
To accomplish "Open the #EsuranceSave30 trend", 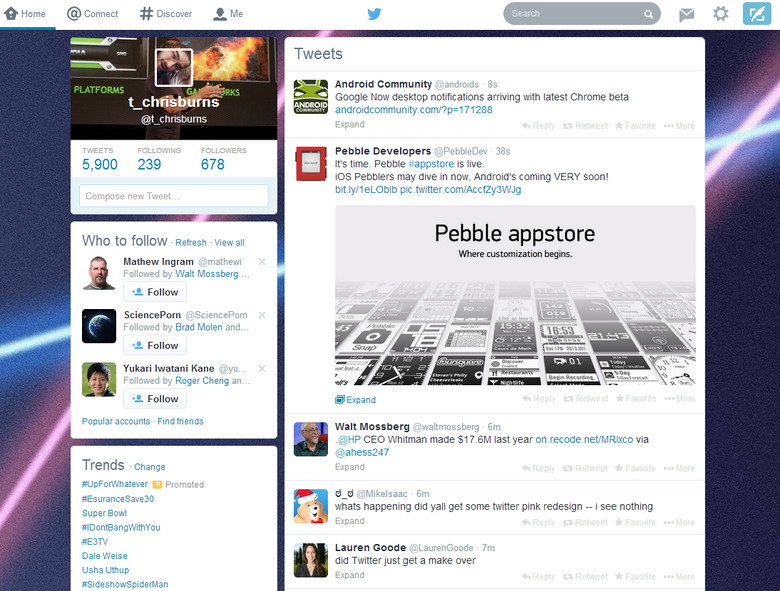I will coord(118,499).
